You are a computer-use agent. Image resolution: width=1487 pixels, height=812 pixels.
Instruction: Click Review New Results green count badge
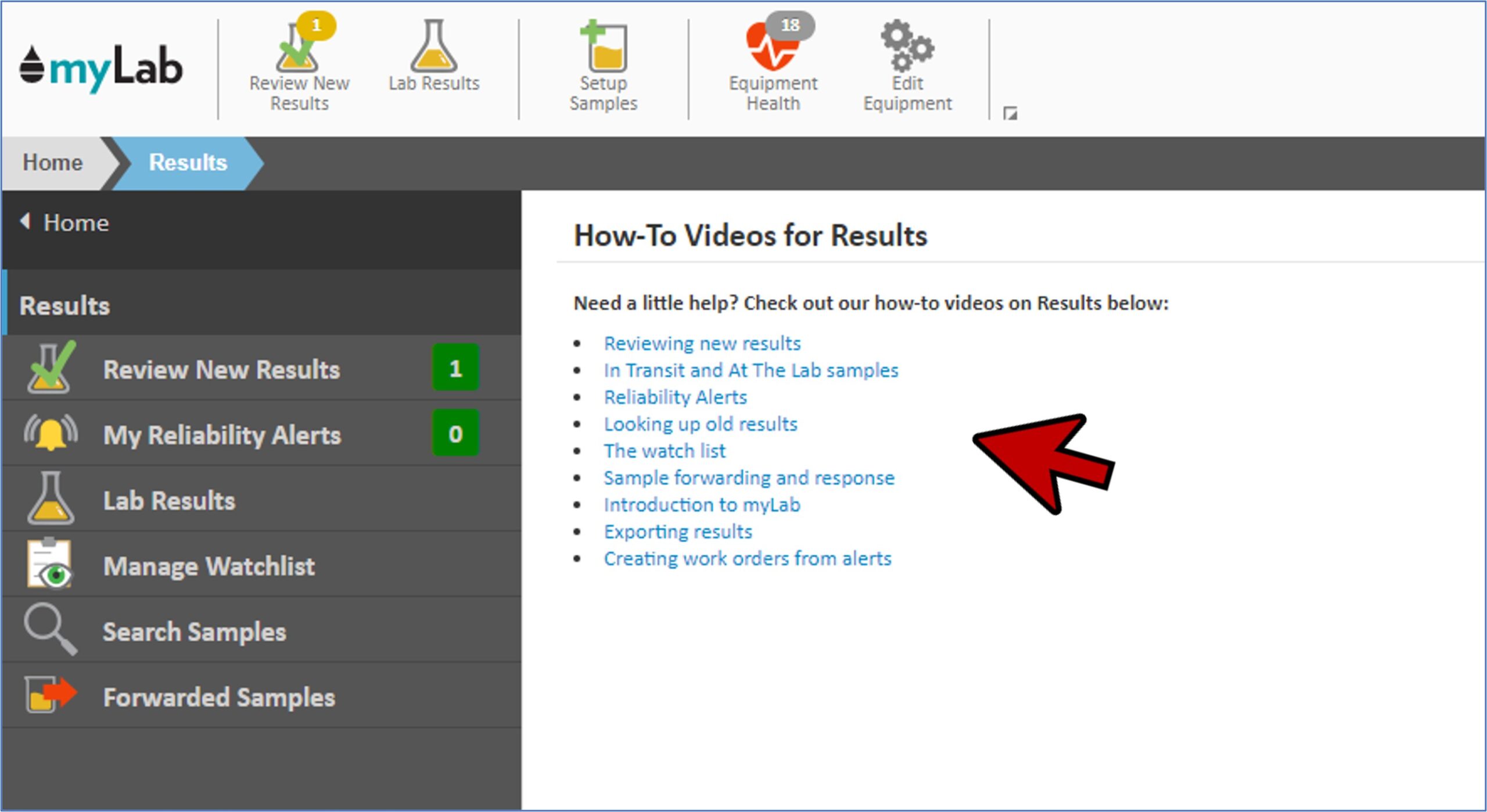point(455,368)
